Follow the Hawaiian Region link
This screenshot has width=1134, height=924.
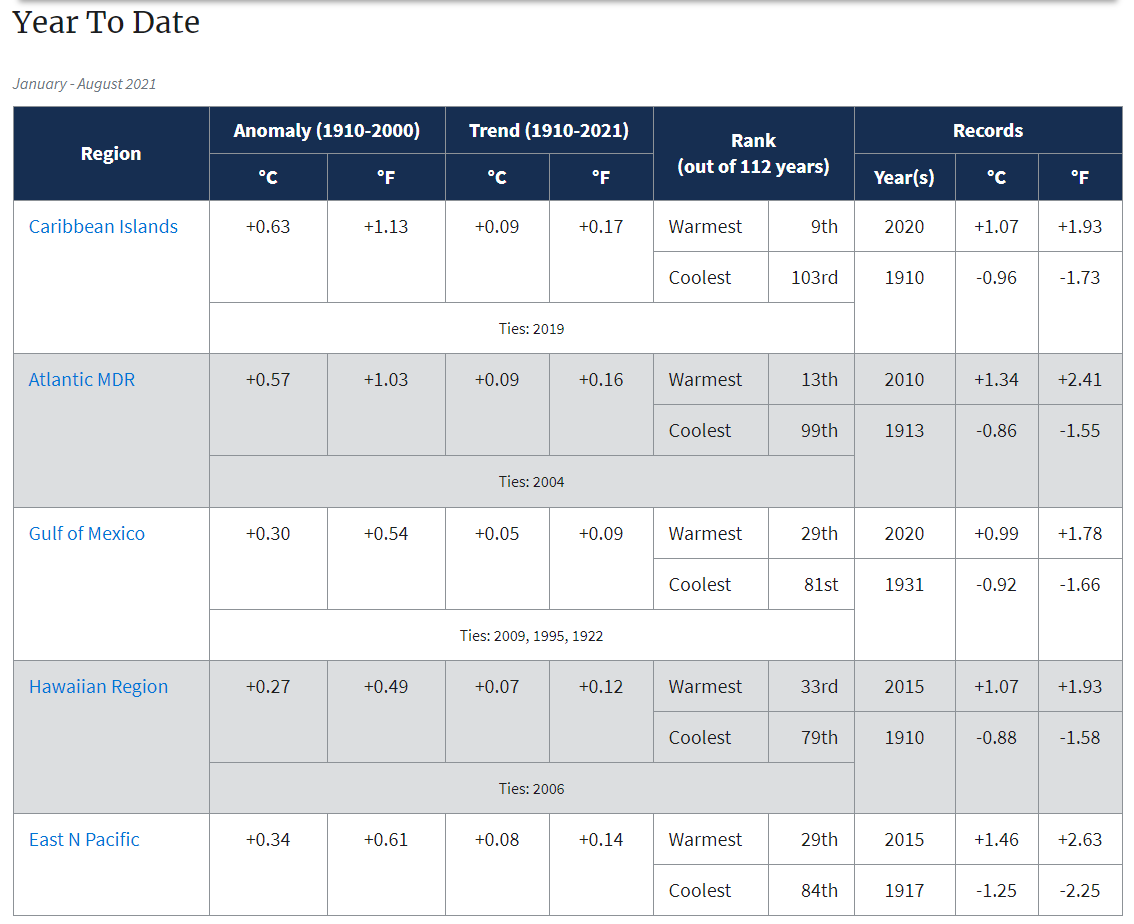click(x=98, y=687)
